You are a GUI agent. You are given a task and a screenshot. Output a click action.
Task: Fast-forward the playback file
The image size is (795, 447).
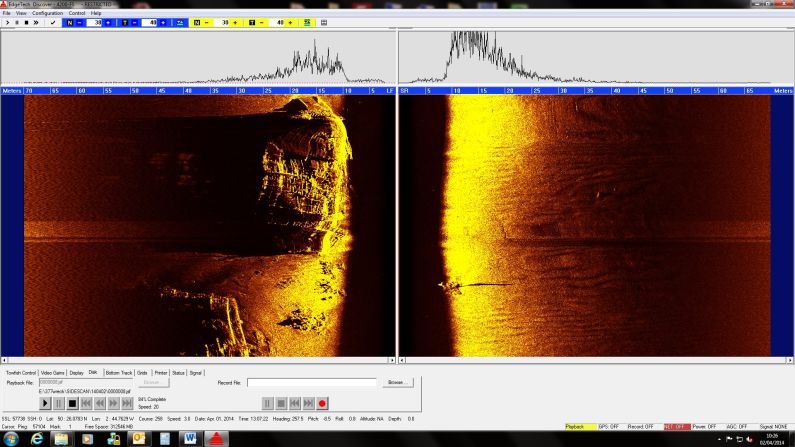(114, 403)
